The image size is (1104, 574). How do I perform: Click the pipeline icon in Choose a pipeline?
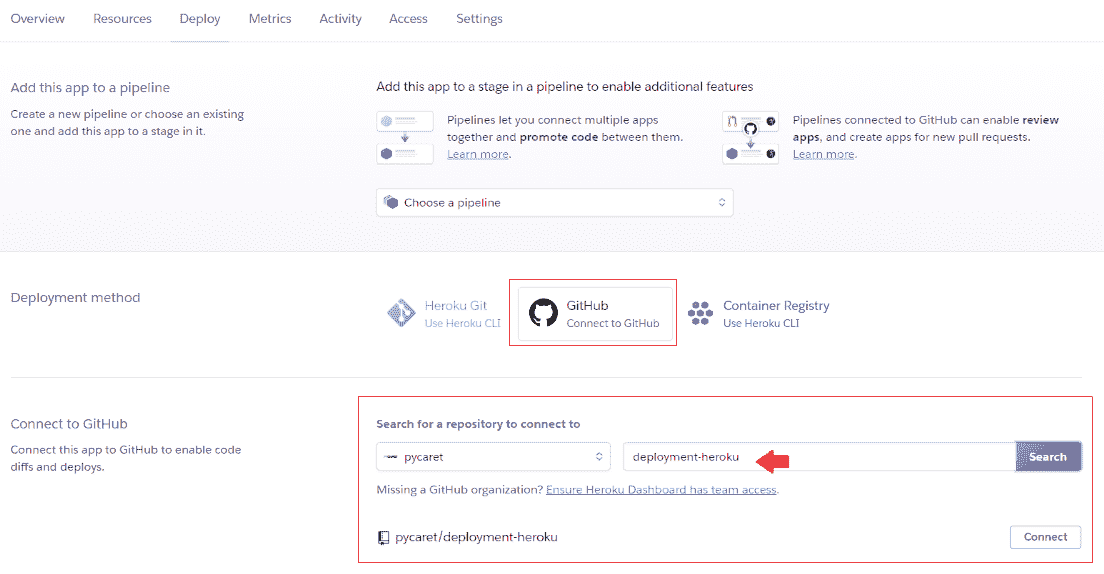(391, 203)
